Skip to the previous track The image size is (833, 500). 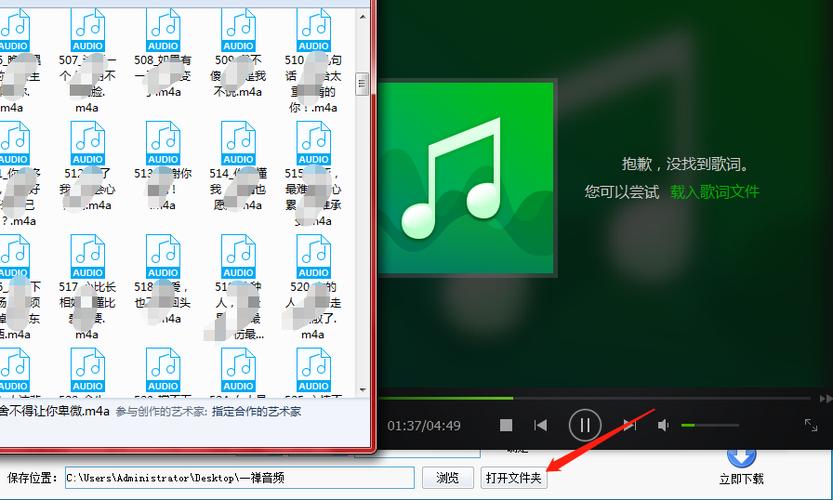coord(540,425)
